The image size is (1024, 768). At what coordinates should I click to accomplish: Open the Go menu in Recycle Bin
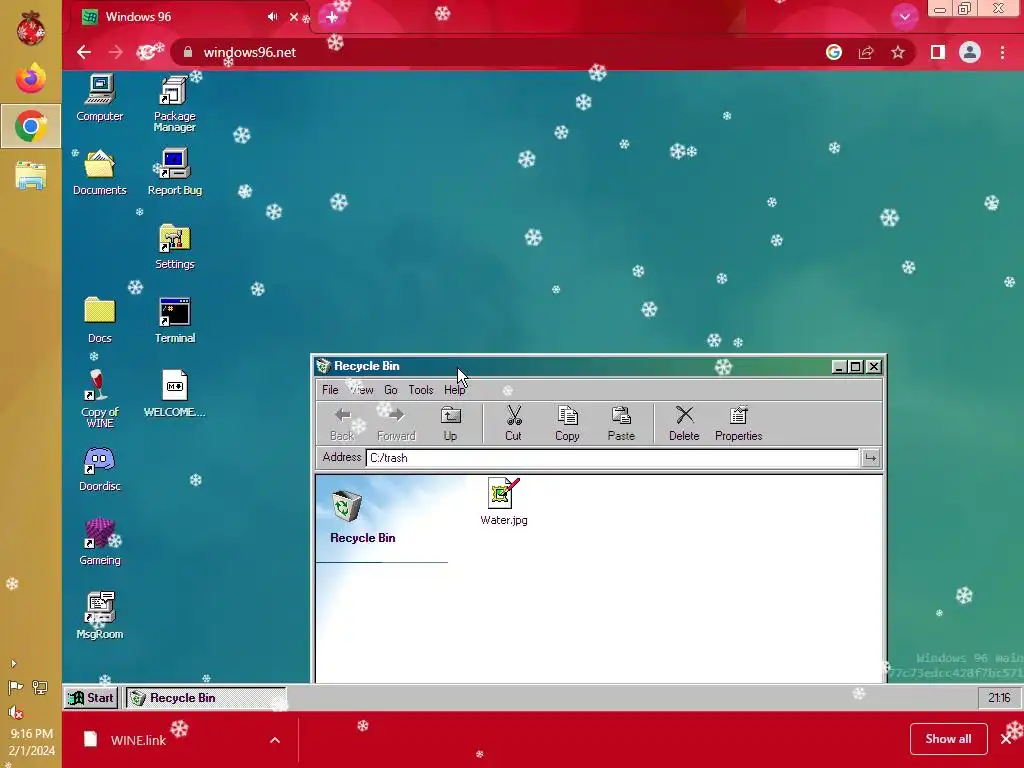(x=391, y=390)
